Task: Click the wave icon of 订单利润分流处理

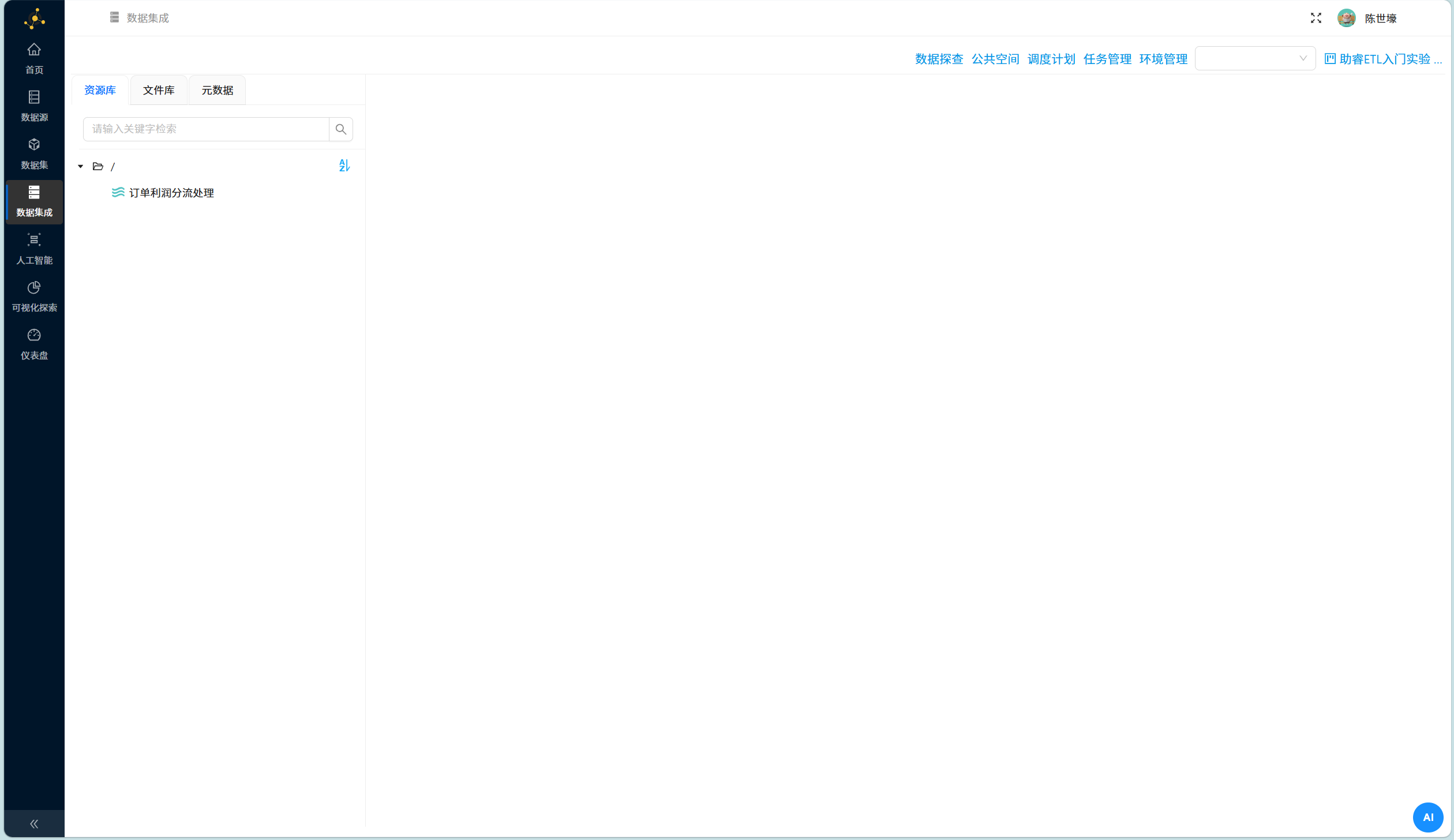Action: (x=118, y=192)
